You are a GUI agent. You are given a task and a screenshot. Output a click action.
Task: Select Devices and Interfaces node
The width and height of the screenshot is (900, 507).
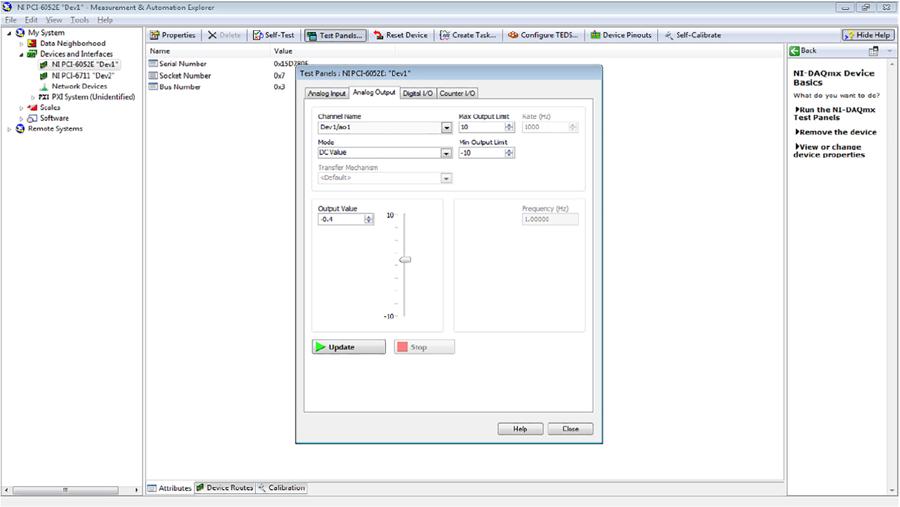(x=76, y=54)
